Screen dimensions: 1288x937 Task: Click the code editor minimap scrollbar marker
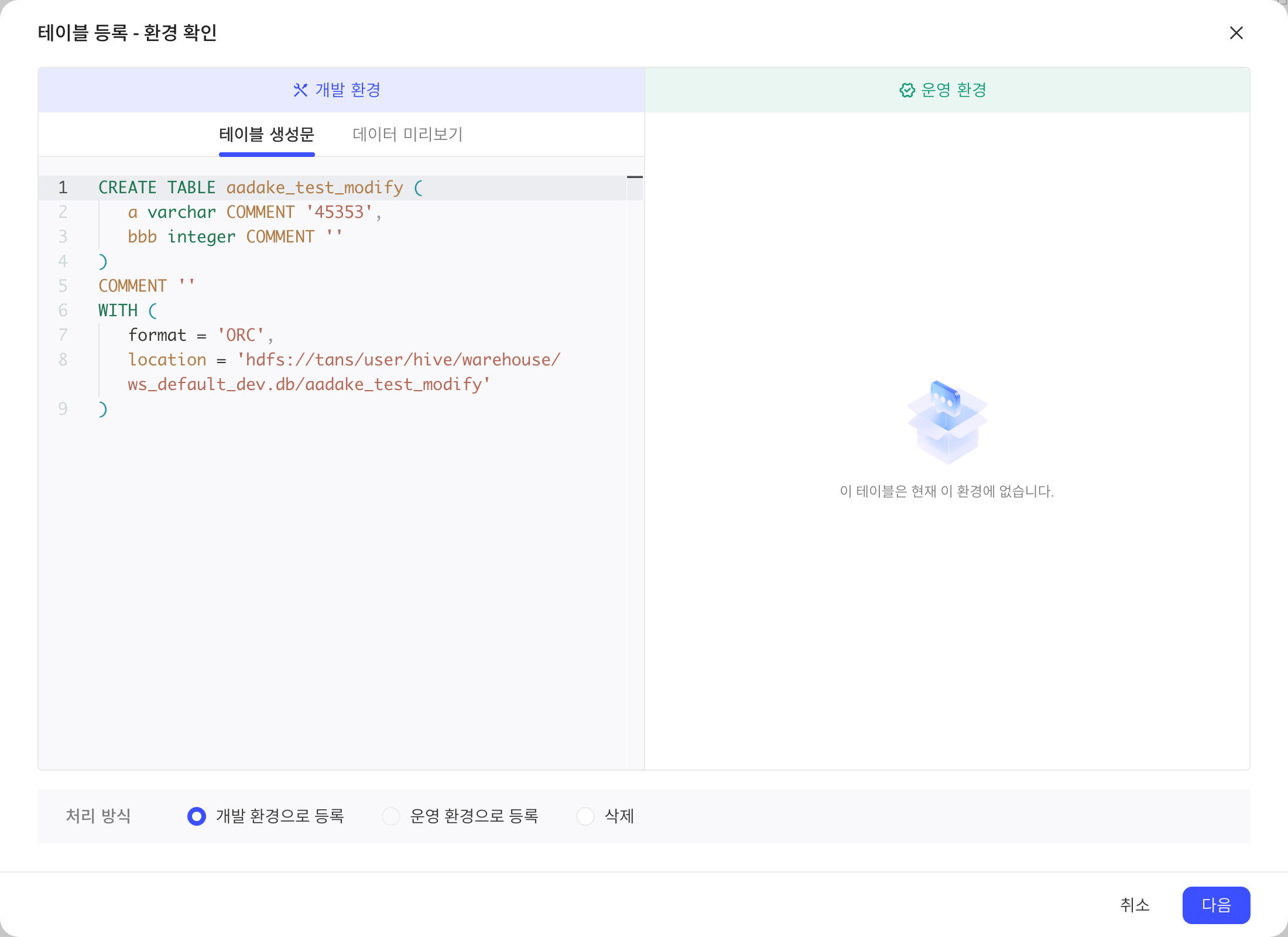[635, 177]
